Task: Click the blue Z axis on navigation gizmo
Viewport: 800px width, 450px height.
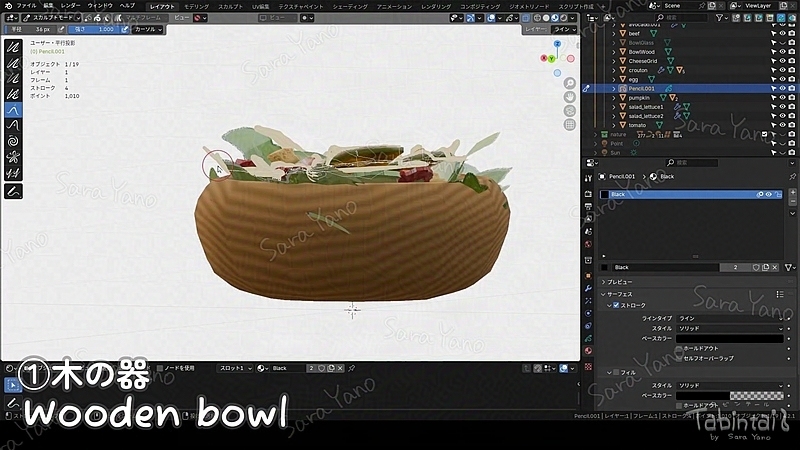Action: [557, 44]
